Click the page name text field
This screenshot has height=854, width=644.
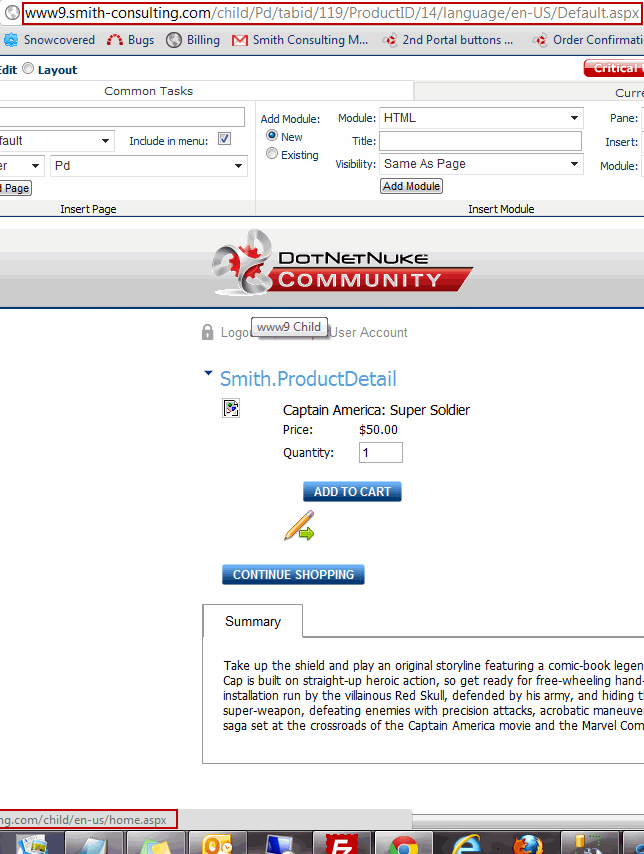[122, 117]
